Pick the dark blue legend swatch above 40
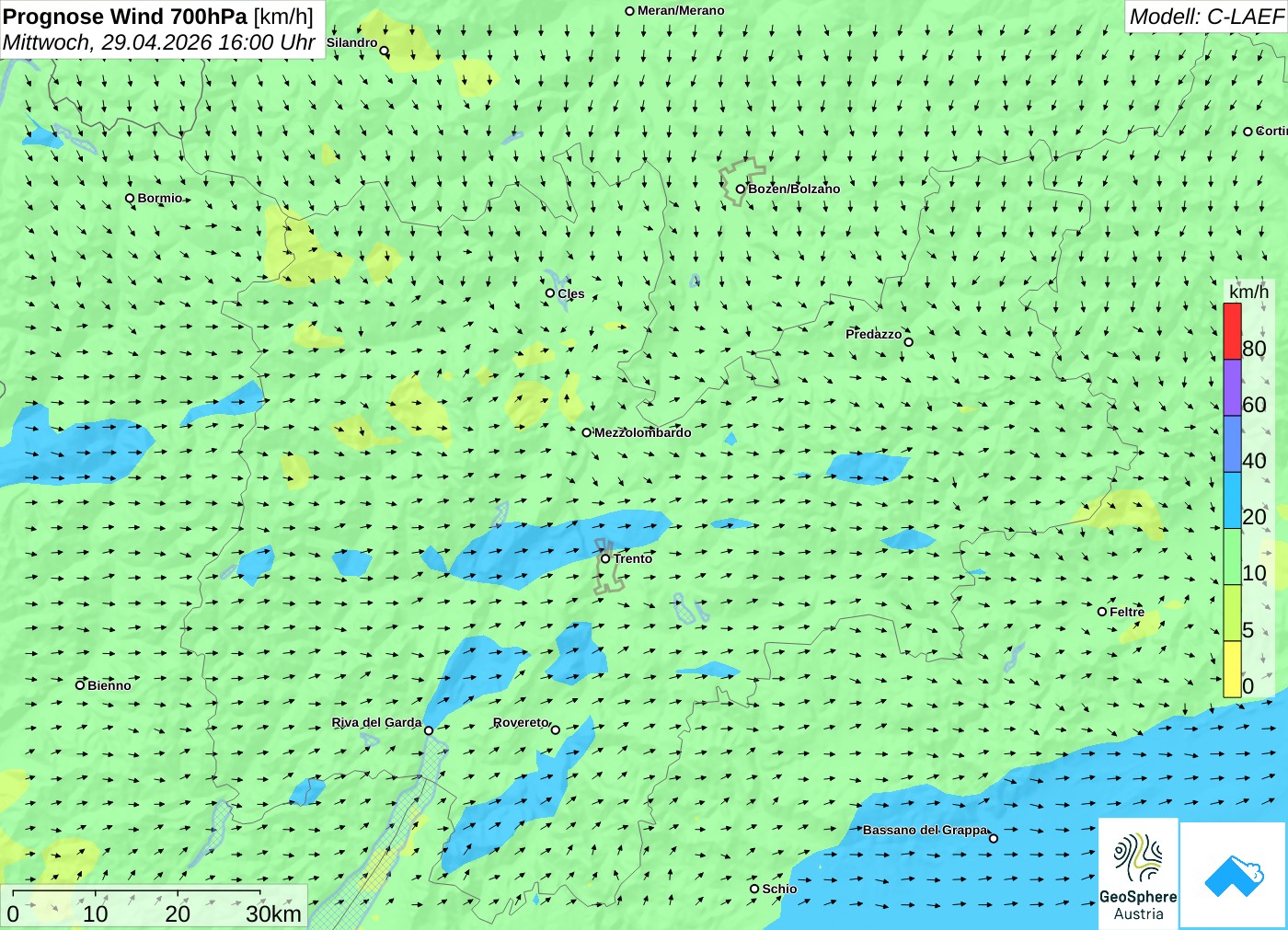The image size is (1288, 930). pyautogui.click(x=1232, y=444)
